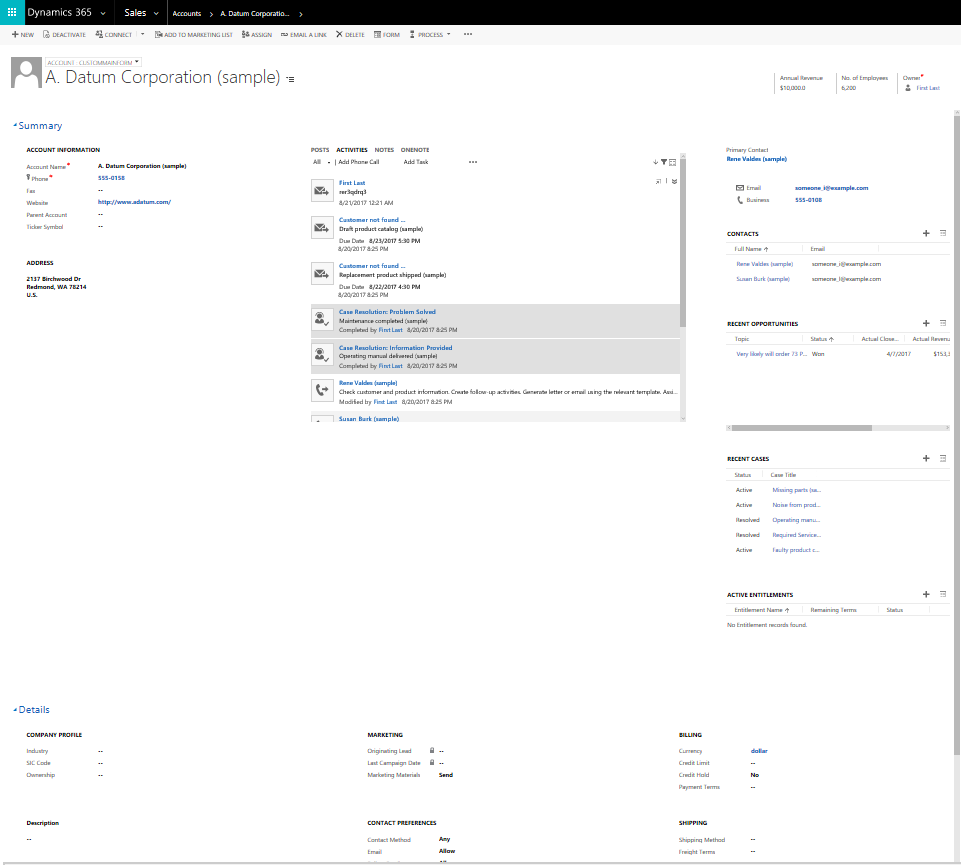Collapse the Details section
Screen dimensions: 961x865
(x=15, y=710)
